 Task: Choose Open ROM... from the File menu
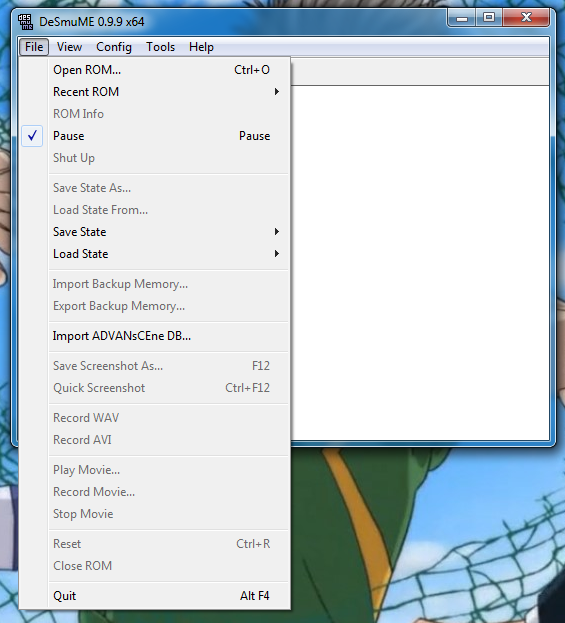click(155, 70)
